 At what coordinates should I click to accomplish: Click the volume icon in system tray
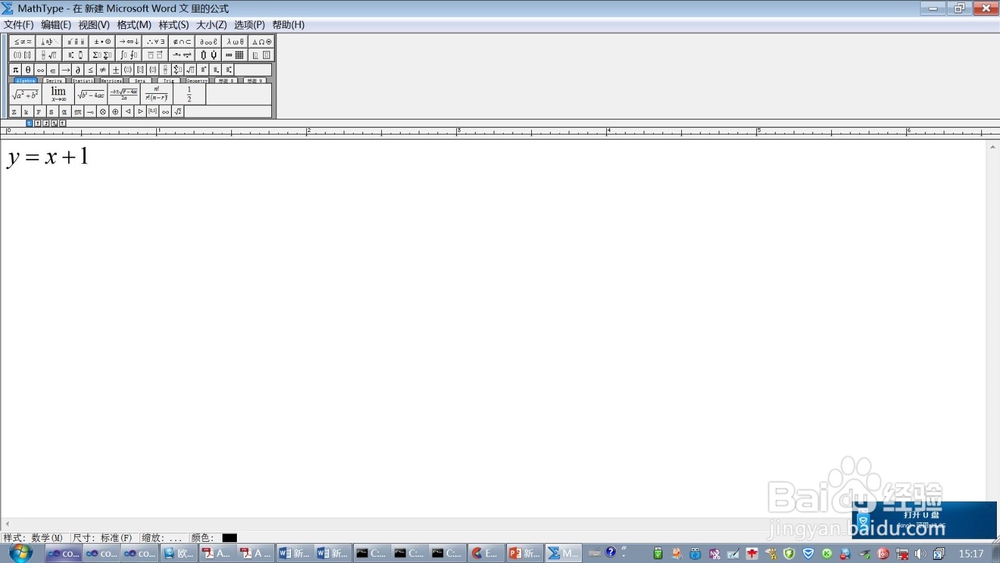tap(920, 553)
